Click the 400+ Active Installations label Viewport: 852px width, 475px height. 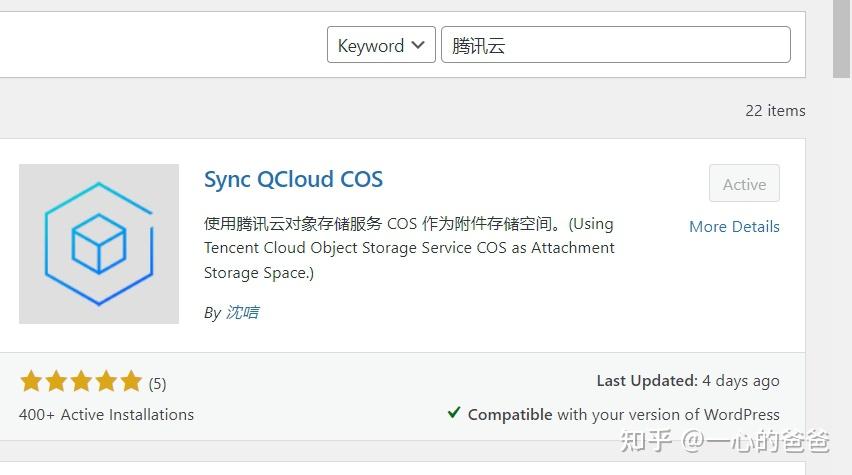tap(106, 414)
